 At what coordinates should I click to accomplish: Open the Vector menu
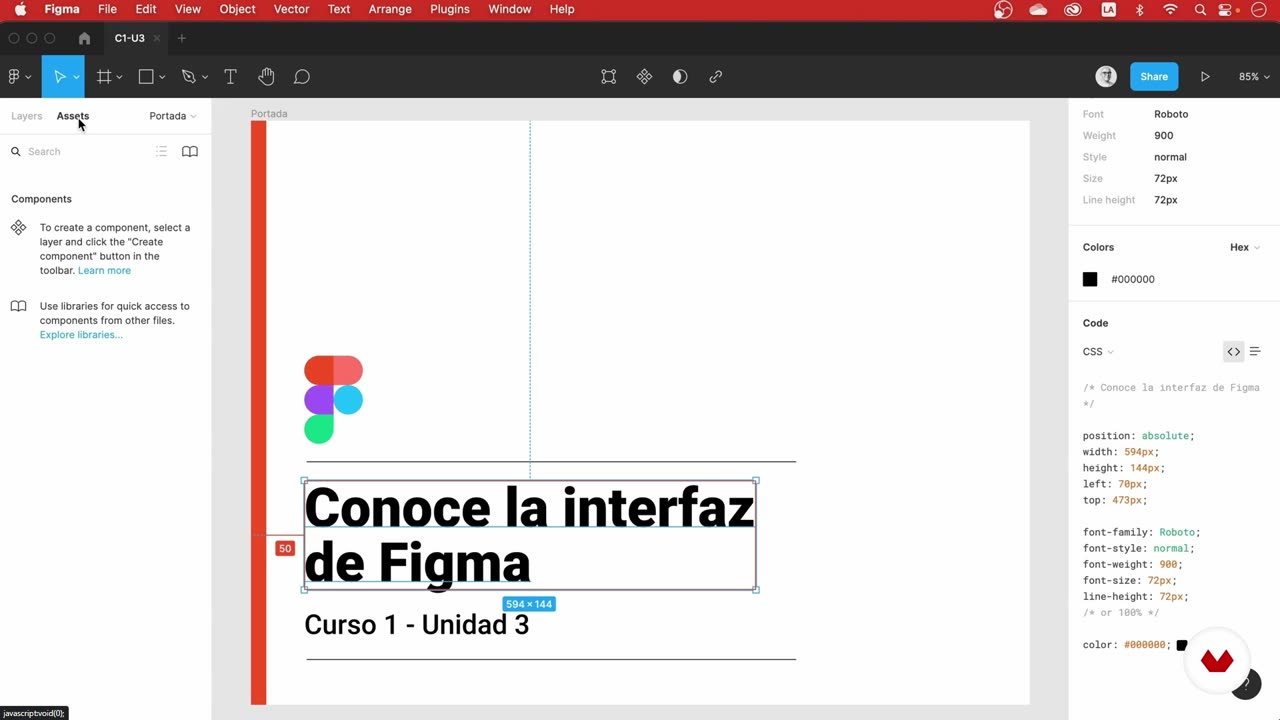pos(291,9)
